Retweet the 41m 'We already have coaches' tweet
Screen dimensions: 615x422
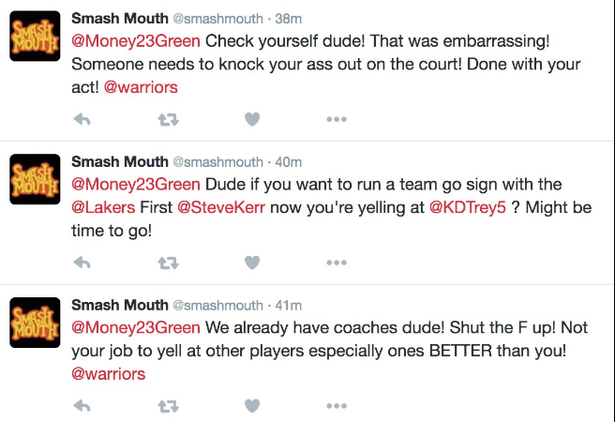(169, 406)
